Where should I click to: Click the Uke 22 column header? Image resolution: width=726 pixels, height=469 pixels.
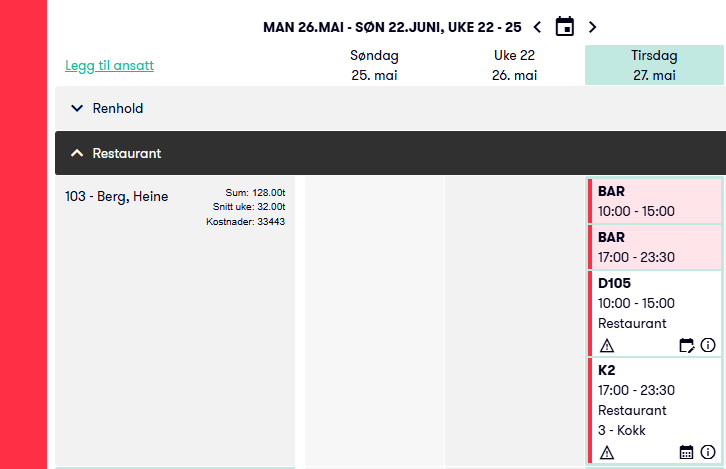pos(515,65)
